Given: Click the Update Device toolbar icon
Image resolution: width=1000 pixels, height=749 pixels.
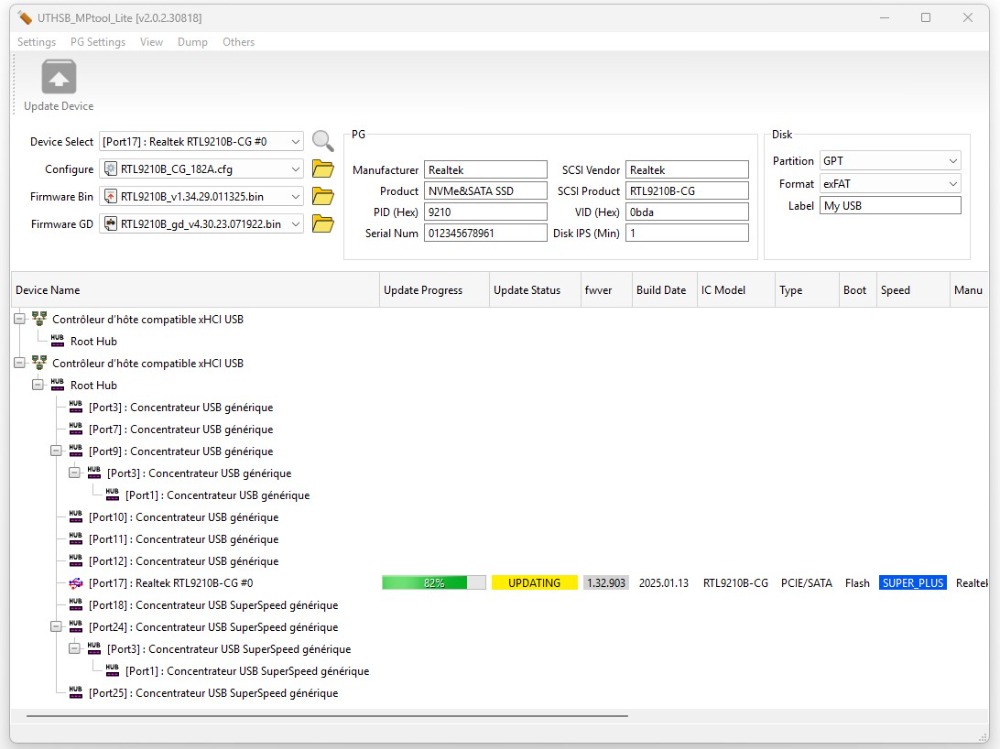Looking at the screenshot, I should coord(59,79).
